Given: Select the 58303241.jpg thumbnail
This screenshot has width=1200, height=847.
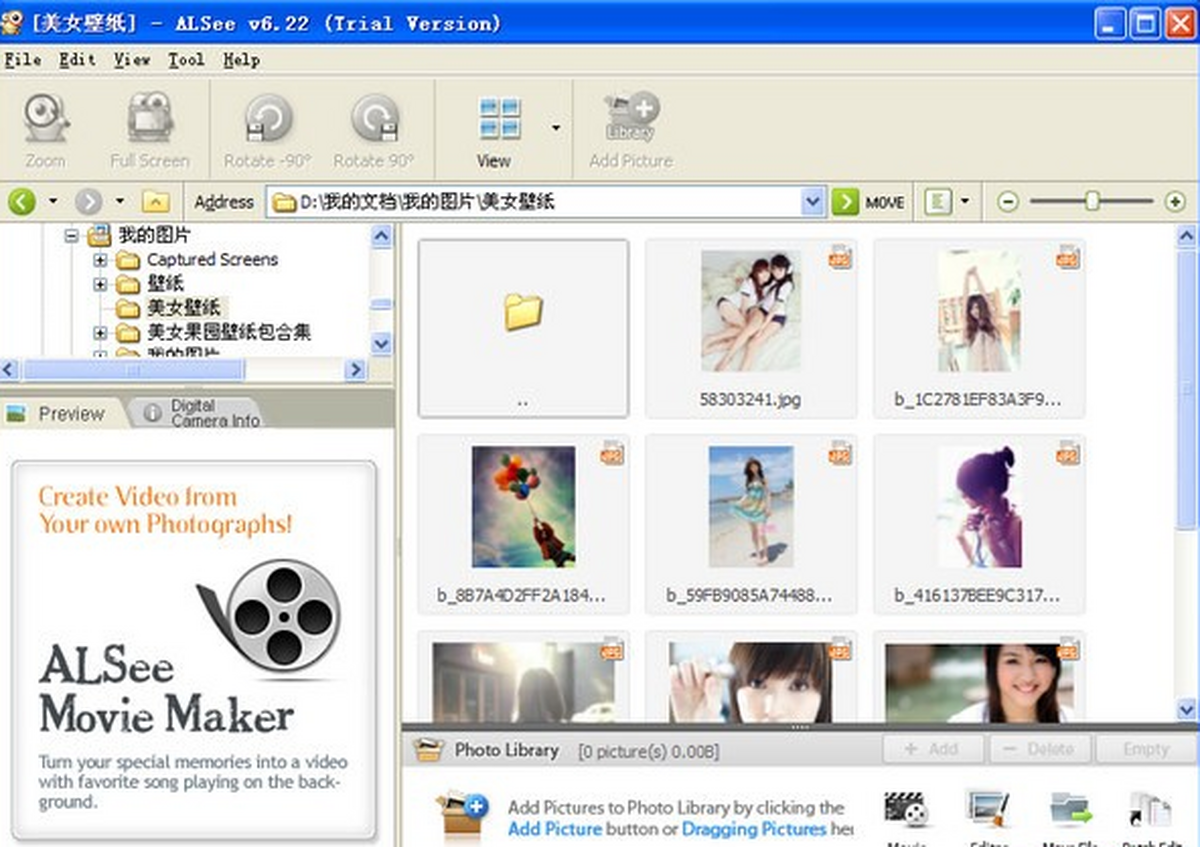Looking at the screenshot, I should click(750, 312).
